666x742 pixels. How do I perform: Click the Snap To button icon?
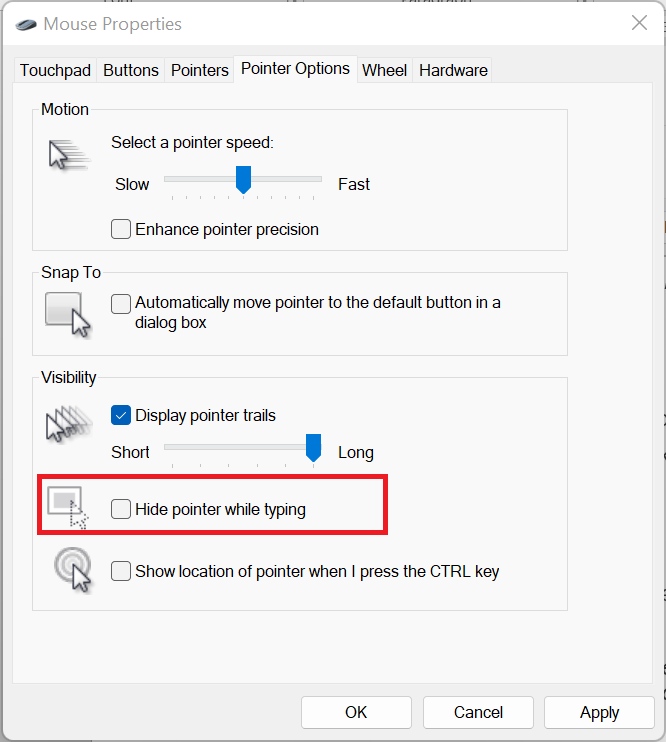[x=68, y=312]
